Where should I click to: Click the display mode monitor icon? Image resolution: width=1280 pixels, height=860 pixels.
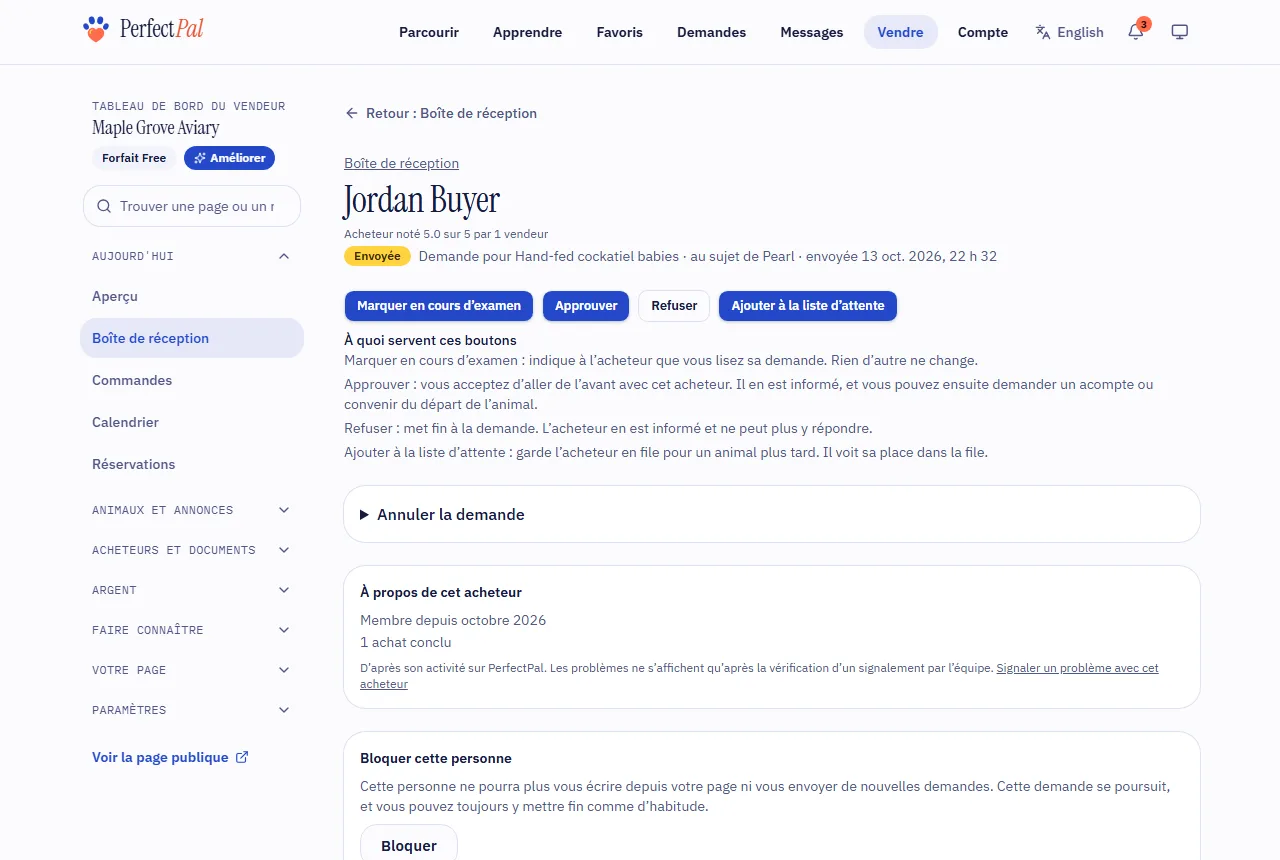click(x=1179, y=32)
